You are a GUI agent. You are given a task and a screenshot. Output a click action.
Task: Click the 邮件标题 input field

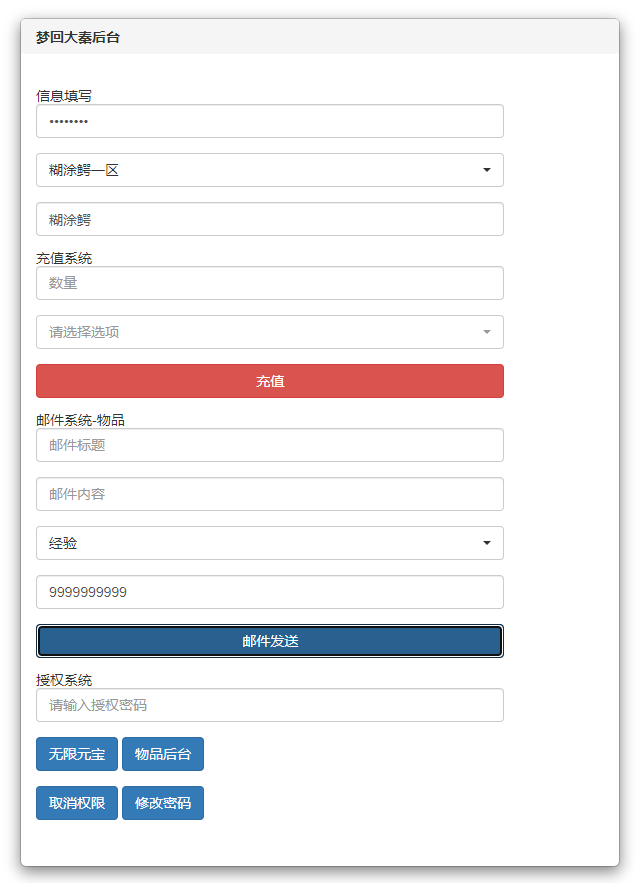(269, 445)
